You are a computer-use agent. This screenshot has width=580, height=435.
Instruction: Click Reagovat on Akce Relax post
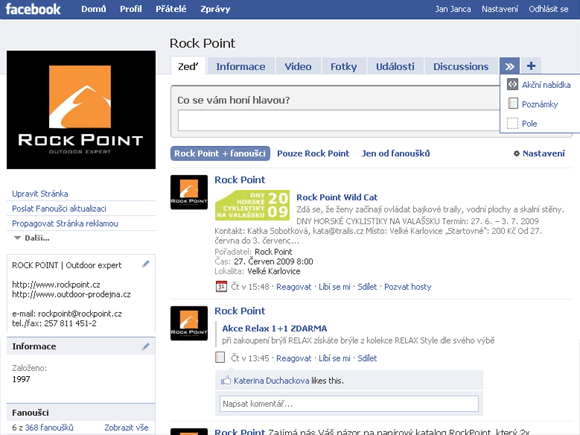(x=294, y=358)
